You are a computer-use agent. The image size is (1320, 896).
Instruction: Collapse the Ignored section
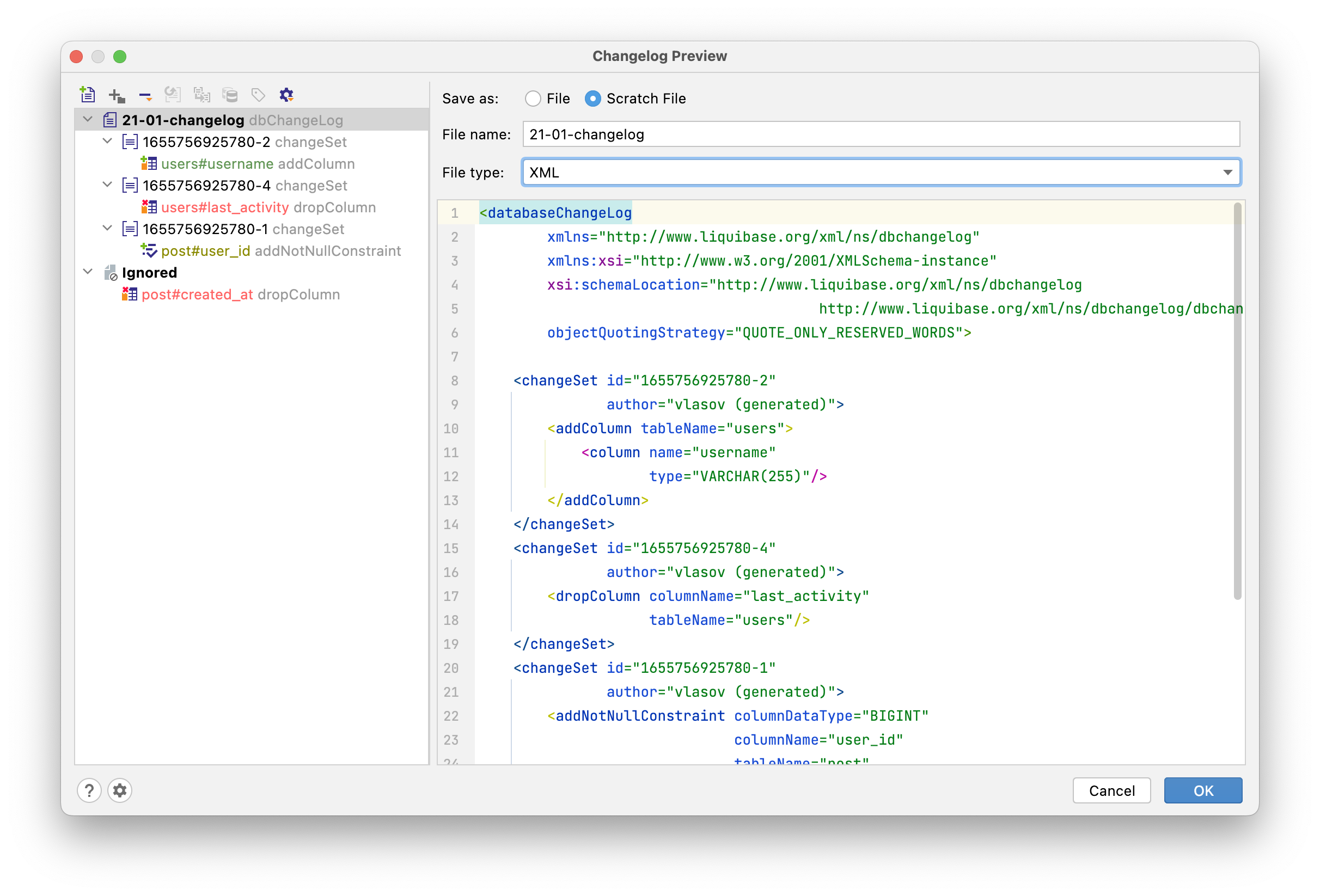(88, 272)
